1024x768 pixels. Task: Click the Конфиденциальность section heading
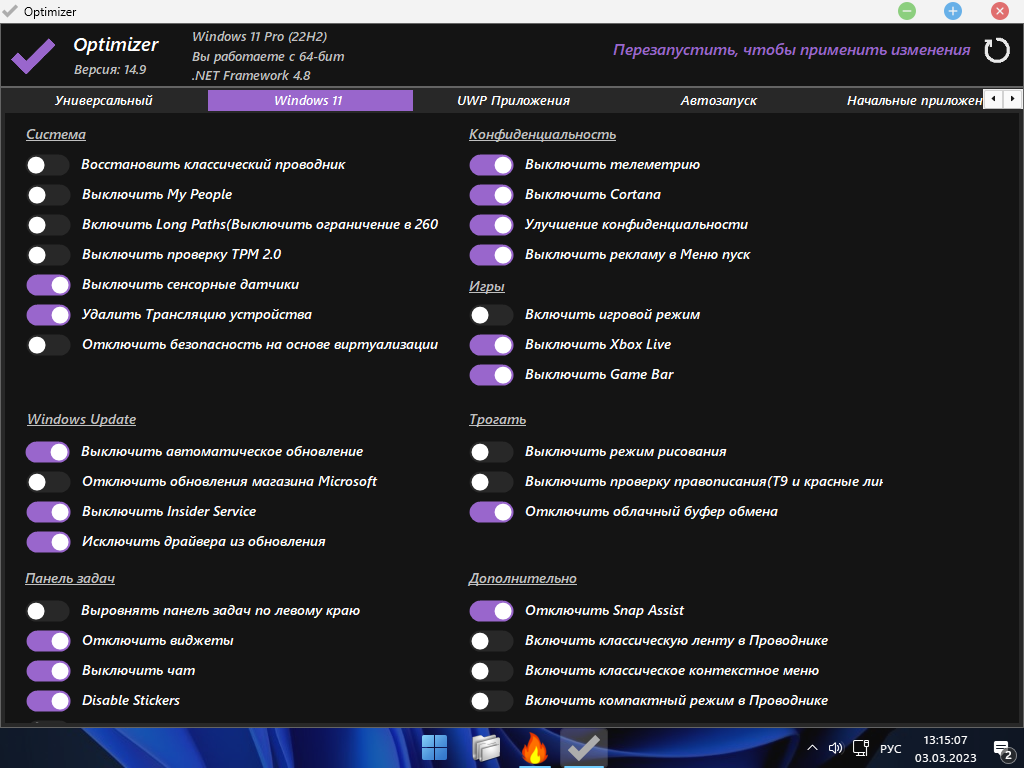click(x=542, y=135)
